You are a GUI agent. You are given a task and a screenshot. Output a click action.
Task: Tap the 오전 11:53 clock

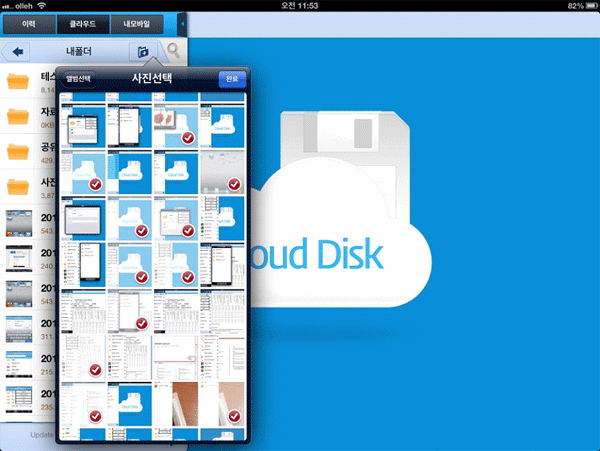coord(300,5)
